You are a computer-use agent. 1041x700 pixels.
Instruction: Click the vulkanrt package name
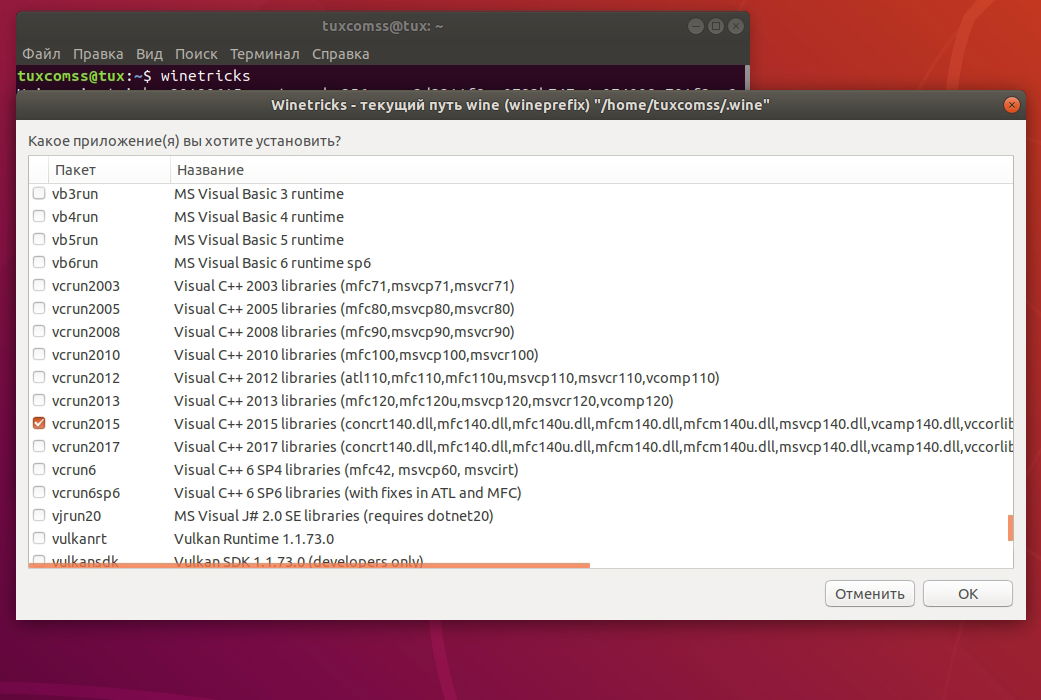point(79,539)
